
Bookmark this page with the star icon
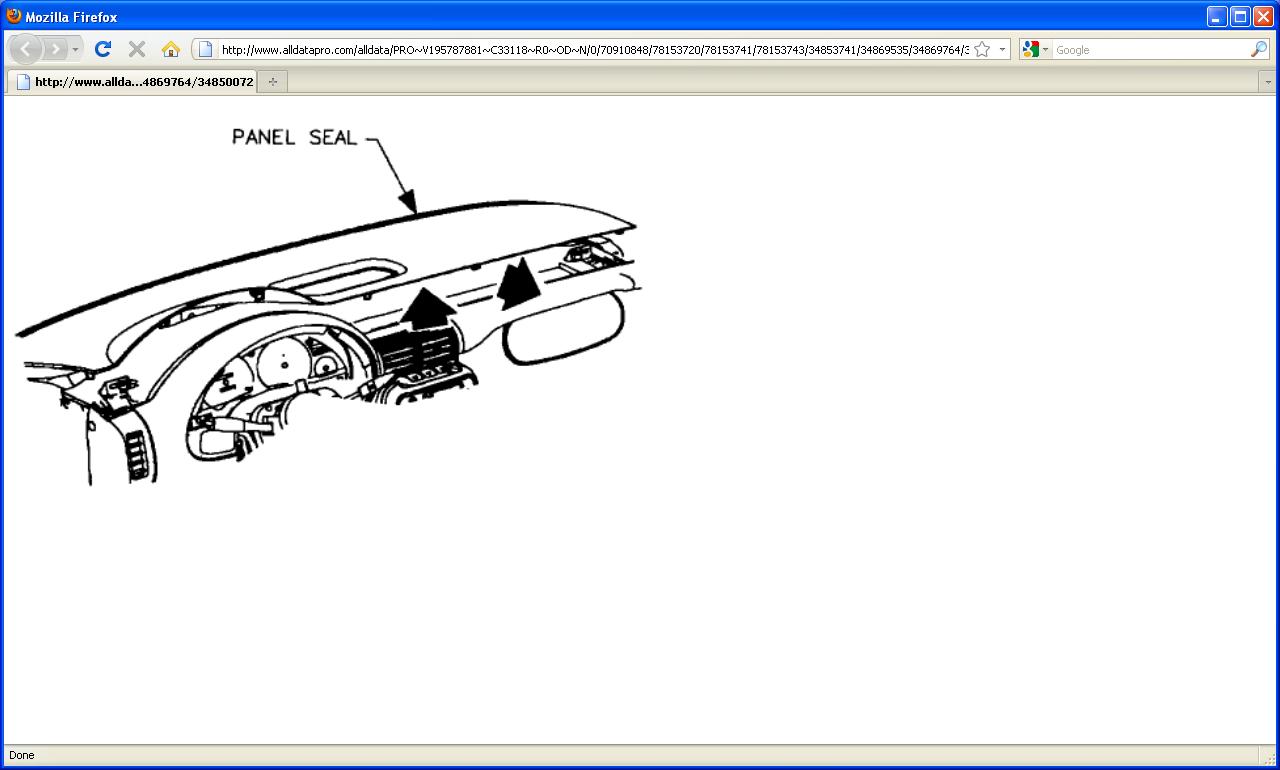[x=982, y=49]
